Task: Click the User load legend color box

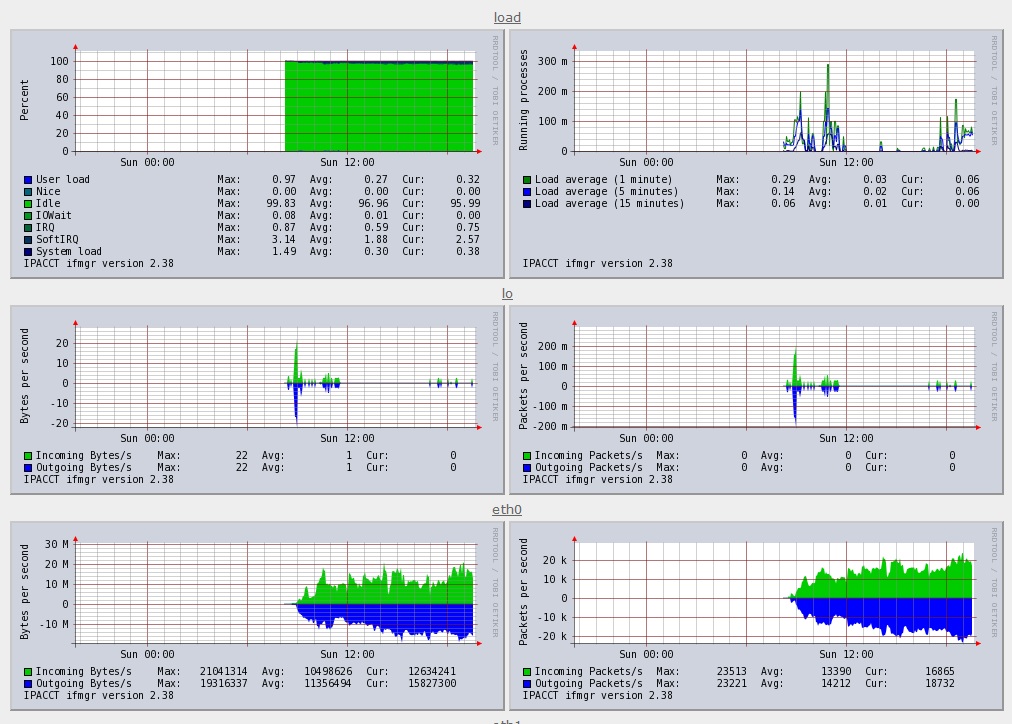Action: point(28,180)
